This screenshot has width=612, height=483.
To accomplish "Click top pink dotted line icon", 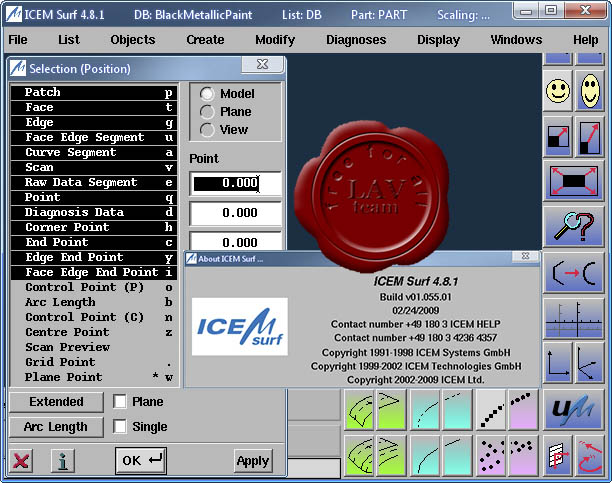I will coord(523,410).
